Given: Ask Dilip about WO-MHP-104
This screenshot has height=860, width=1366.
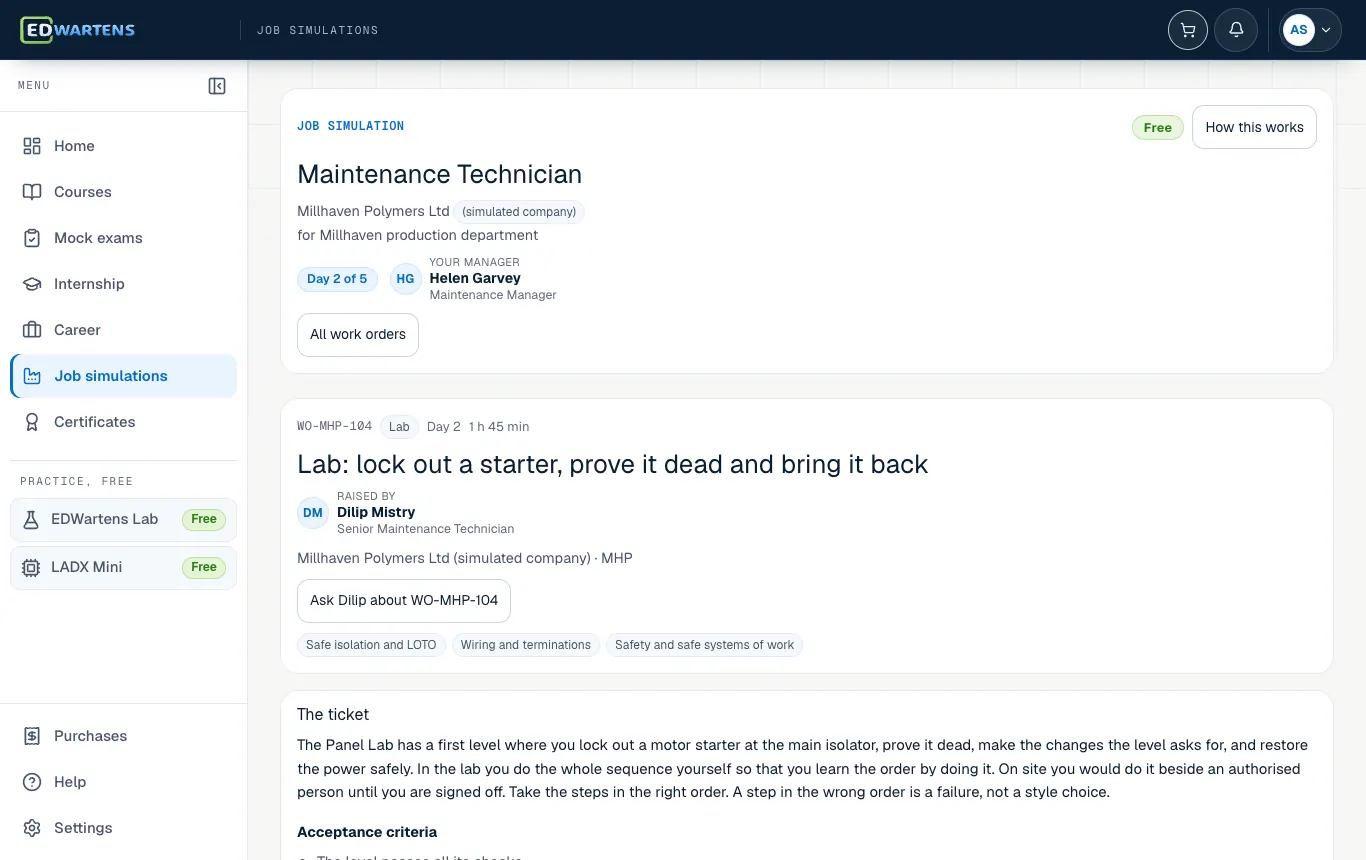Looking at the screenshot, I should click(404, 601).
